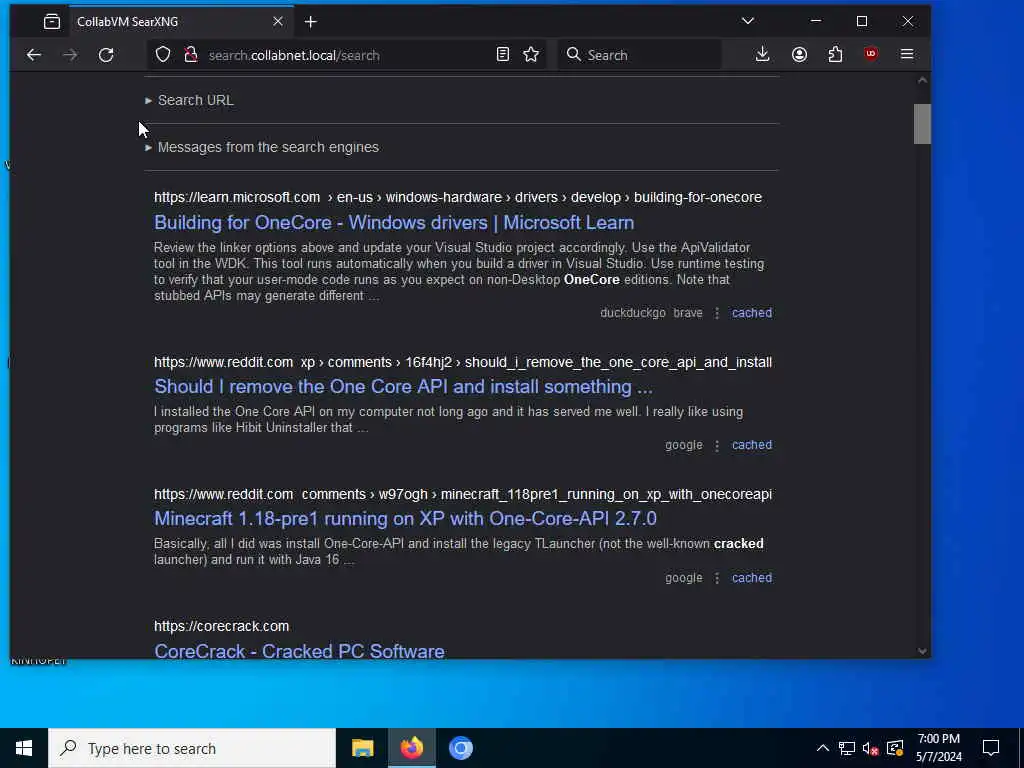The width and height of the screenshot is (1024, 768).
Task: Click the Firefox taskbar icon
Action: [411, 748]
